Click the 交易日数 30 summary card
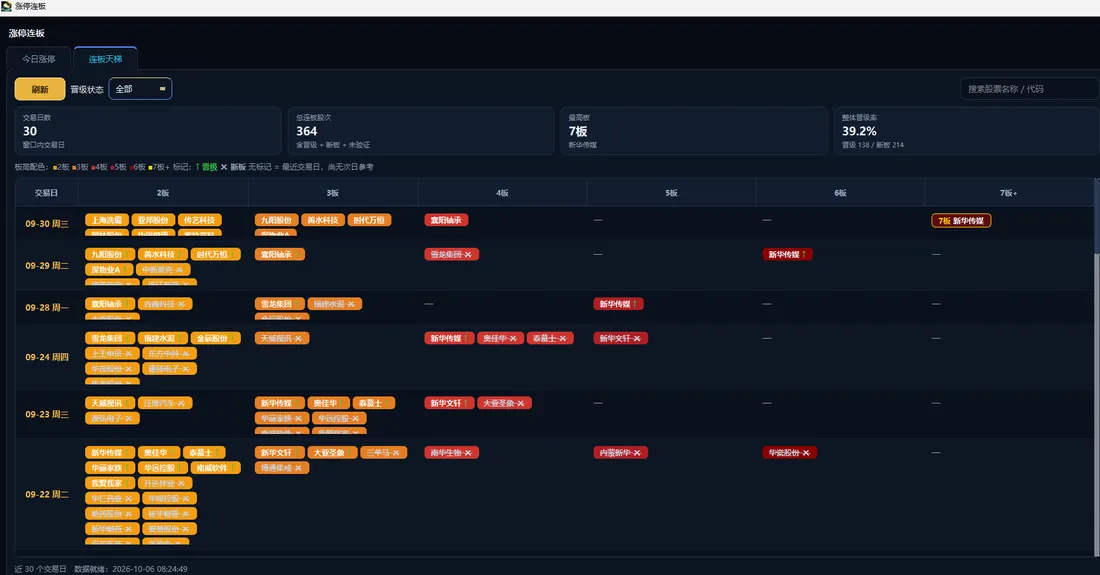 pyautogui.click(x=148, y=131)
